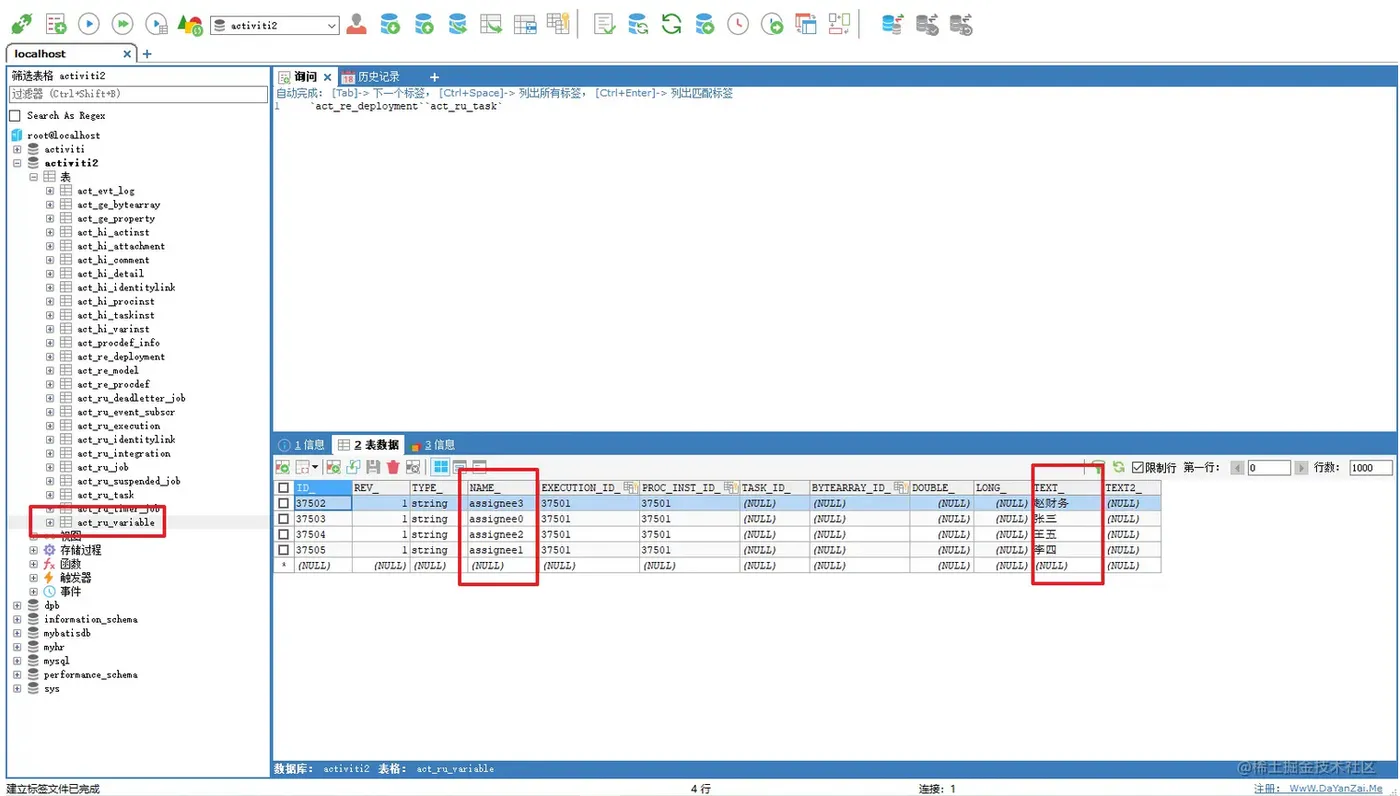Go to next page of rows arrow
The width and height of the screenshot is (1400, 796).
(x=1301, y=468)
